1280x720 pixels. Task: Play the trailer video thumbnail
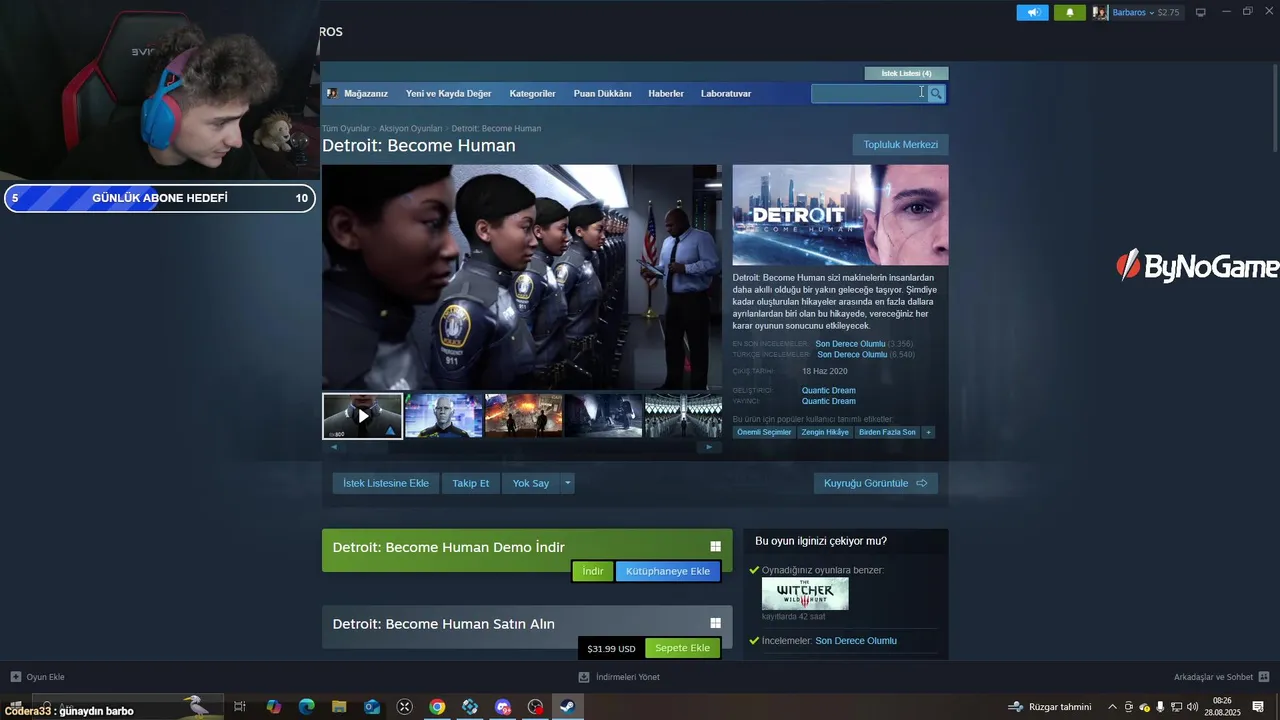(362, 415)
